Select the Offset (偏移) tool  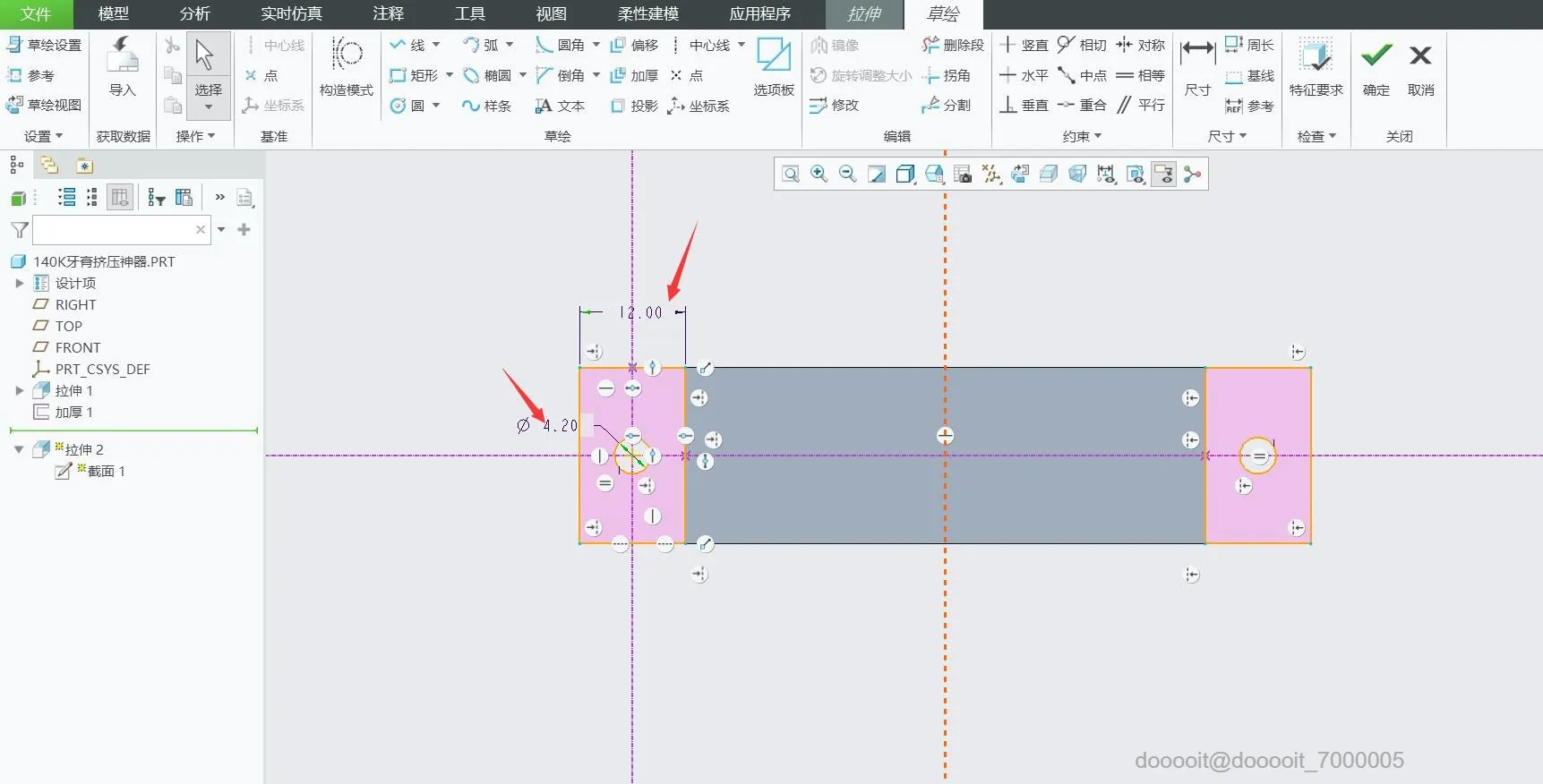pos(634,45)
